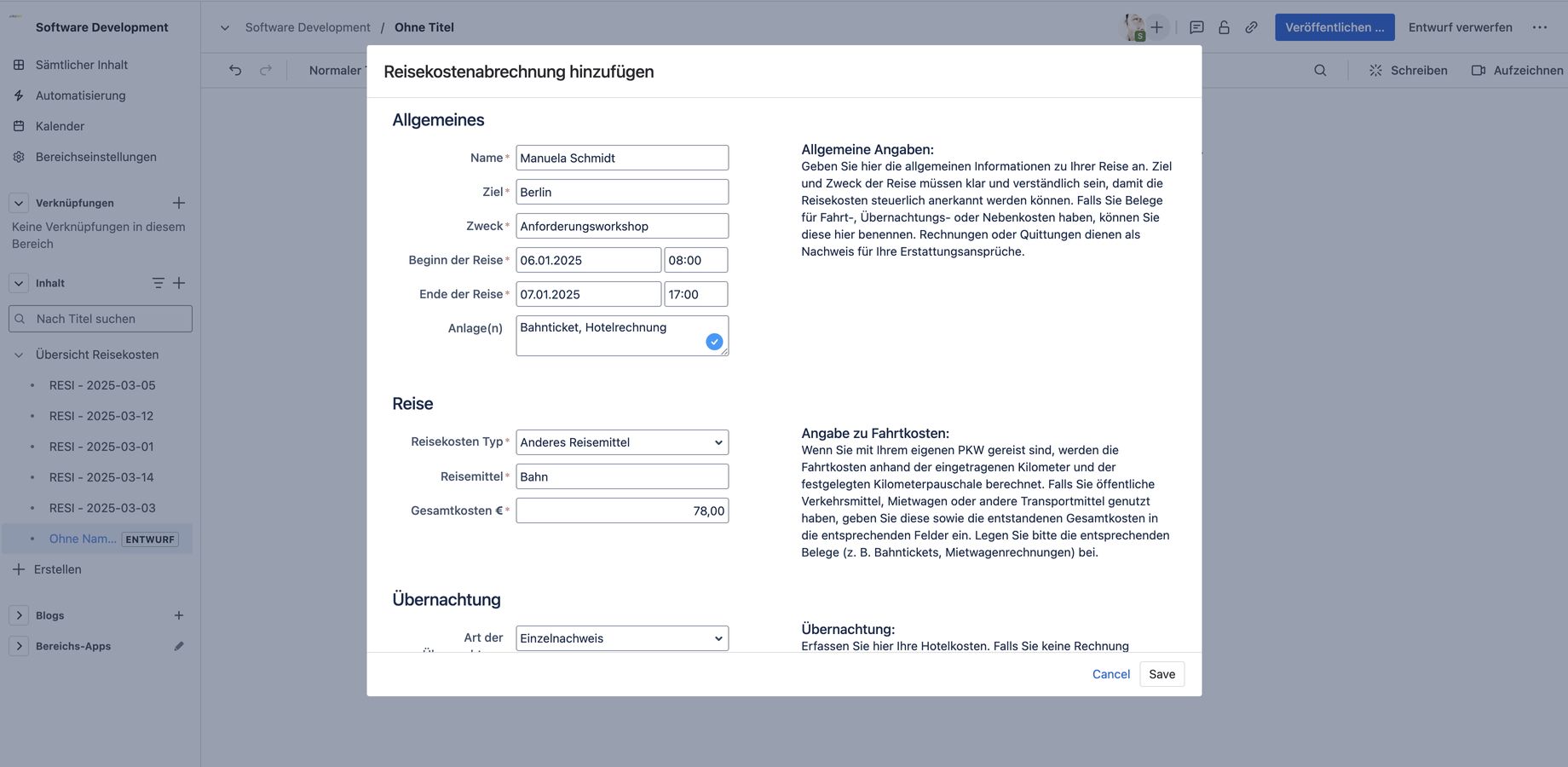
Task: Edit Beginn der Reise time 08:00
Action: point(696,260)
